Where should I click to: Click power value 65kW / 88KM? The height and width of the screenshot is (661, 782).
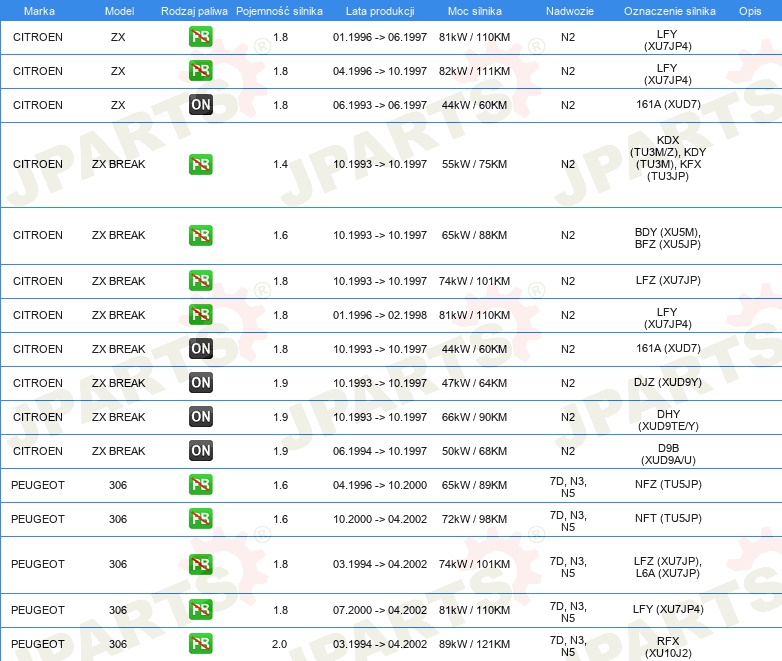click(474, 235)
